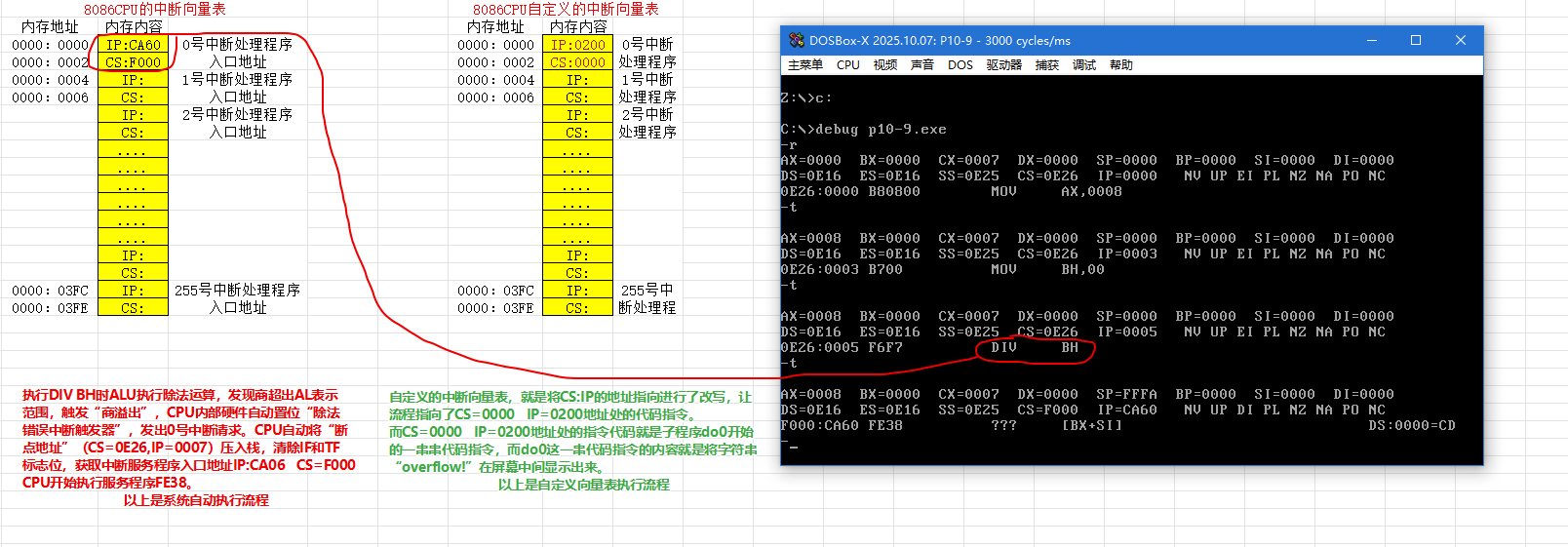Select the 8086CPU的中断向量表 heading cell
Image resolution: width=1568 pixels, height=547 pixels.
154,9
